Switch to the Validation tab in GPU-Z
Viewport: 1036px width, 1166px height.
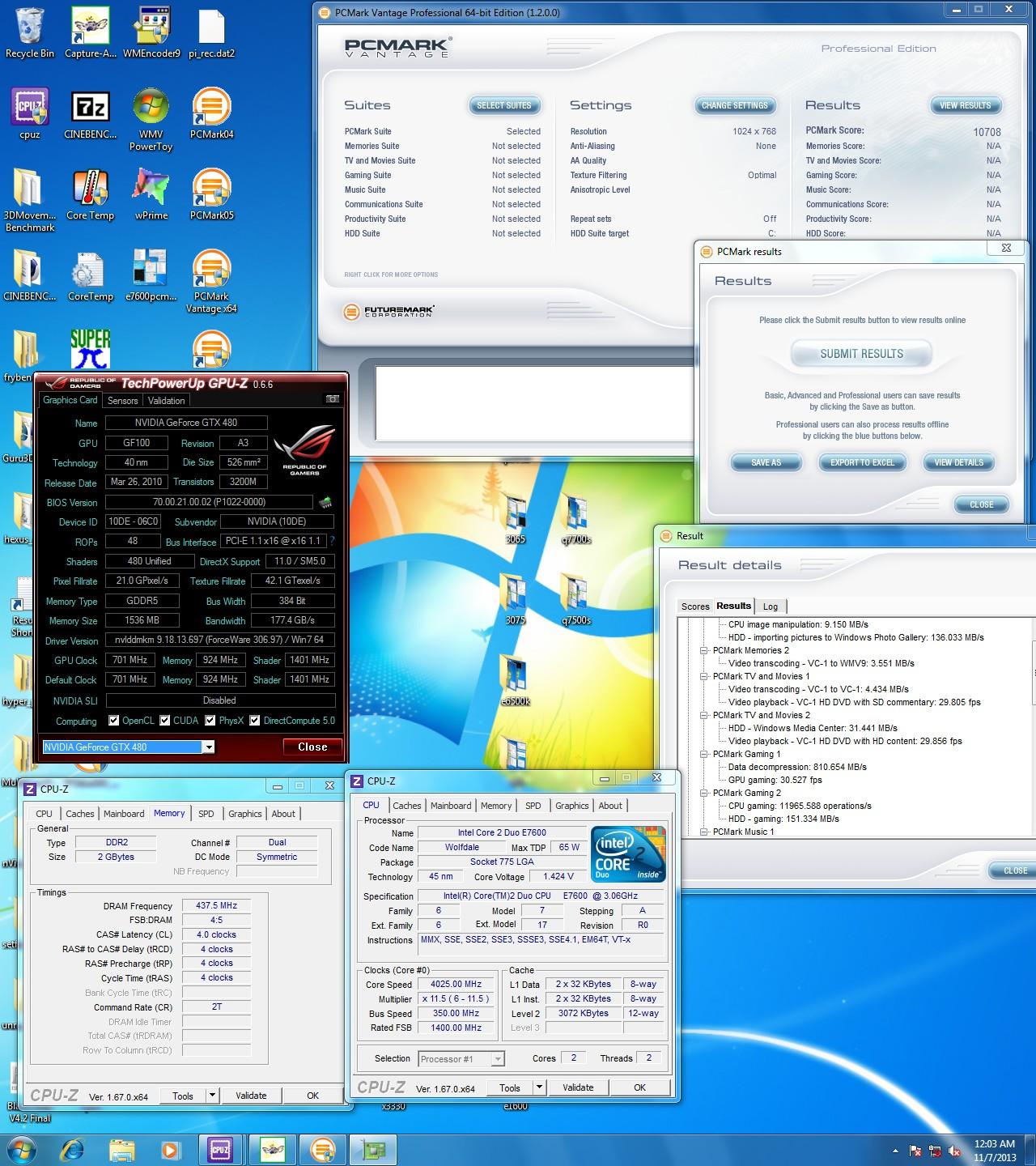click(167, 401)
